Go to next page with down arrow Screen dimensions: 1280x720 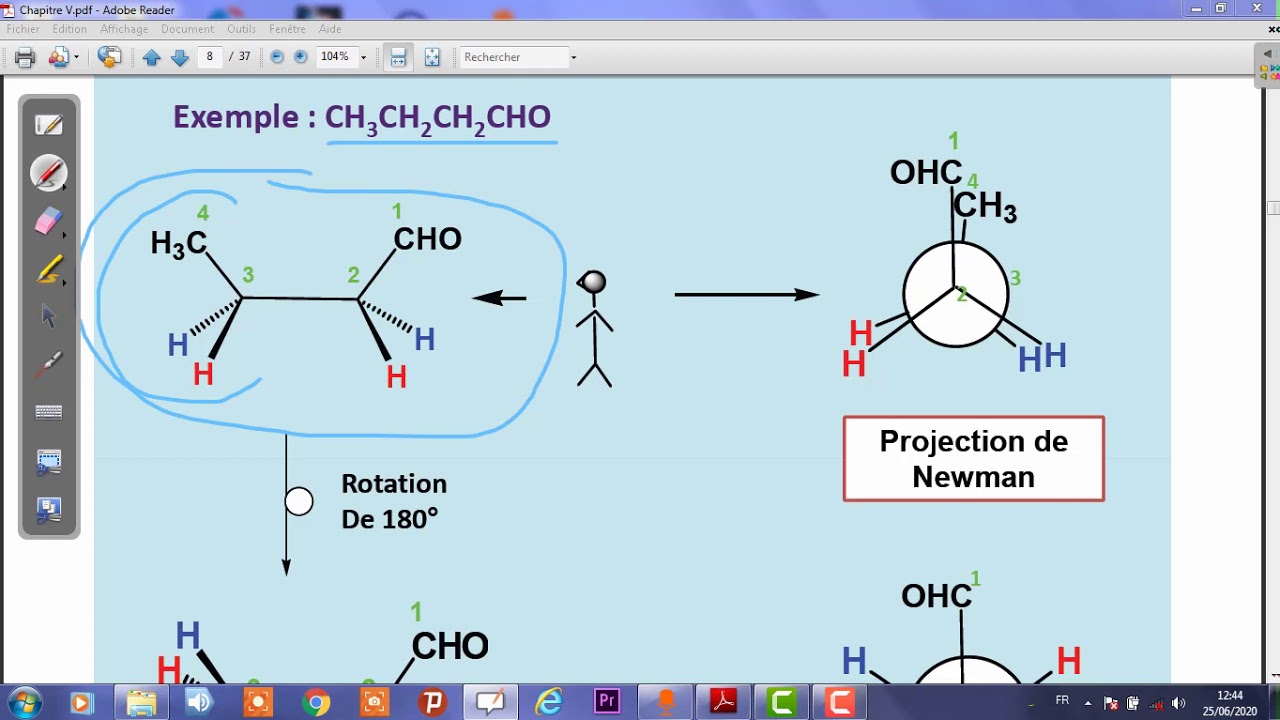tap(180, 57)
